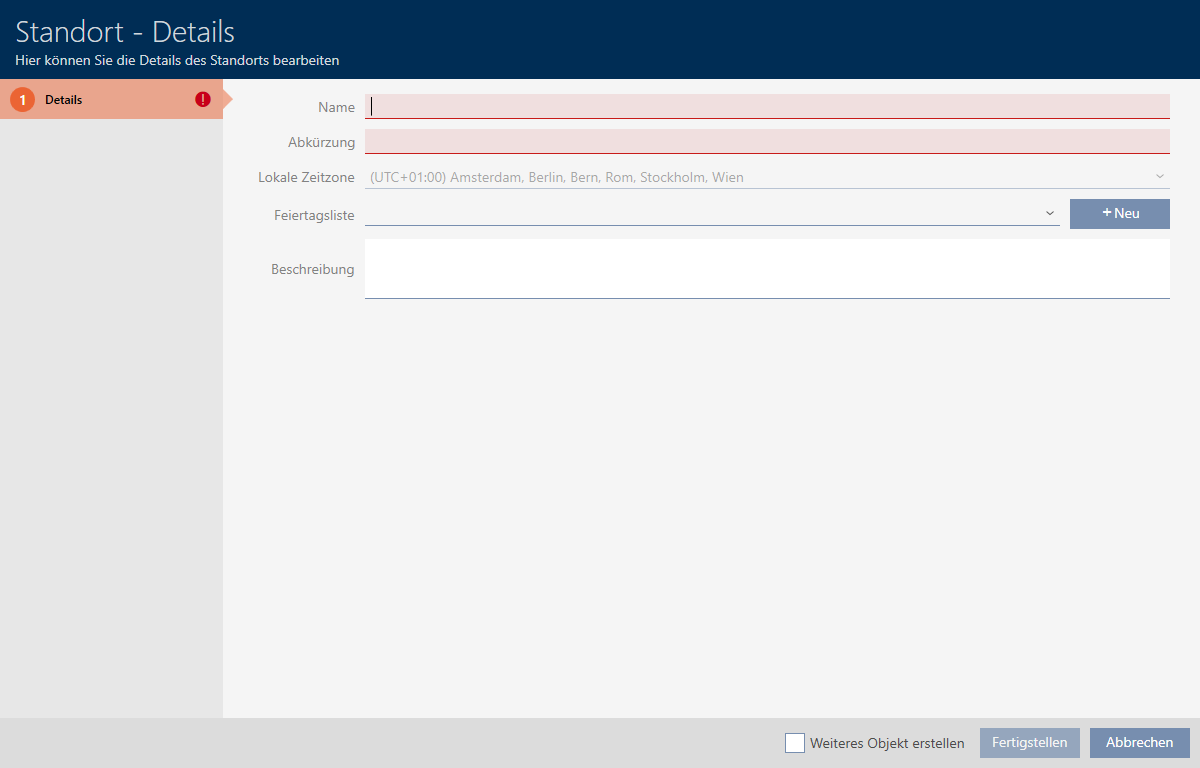Click the 'Weiteres Objekt erstellen' label text

tap(887, 743)
